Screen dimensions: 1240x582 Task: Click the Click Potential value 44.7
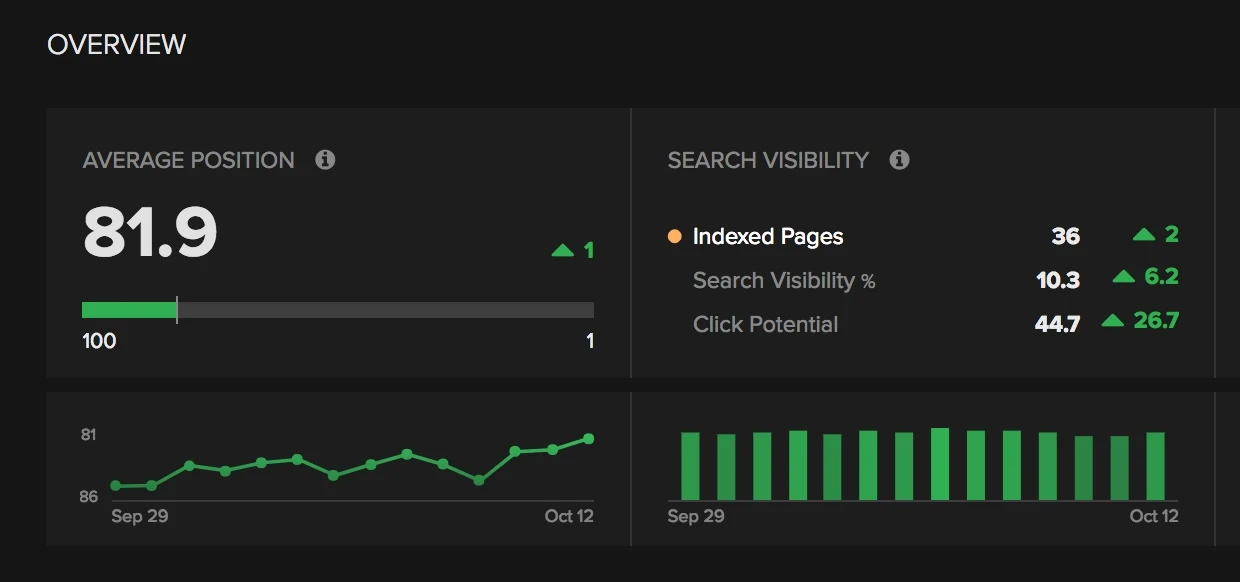1057,324
